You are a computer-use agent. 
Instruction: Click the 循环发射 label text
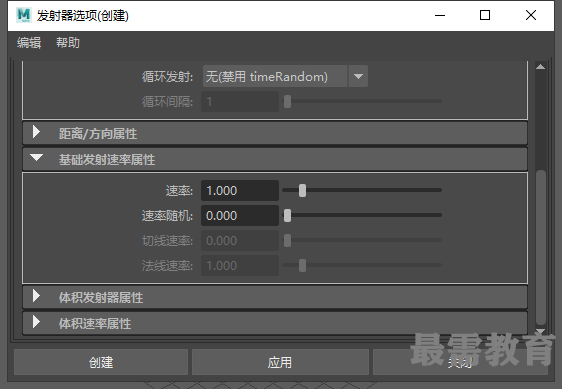[x=167, y=76]
